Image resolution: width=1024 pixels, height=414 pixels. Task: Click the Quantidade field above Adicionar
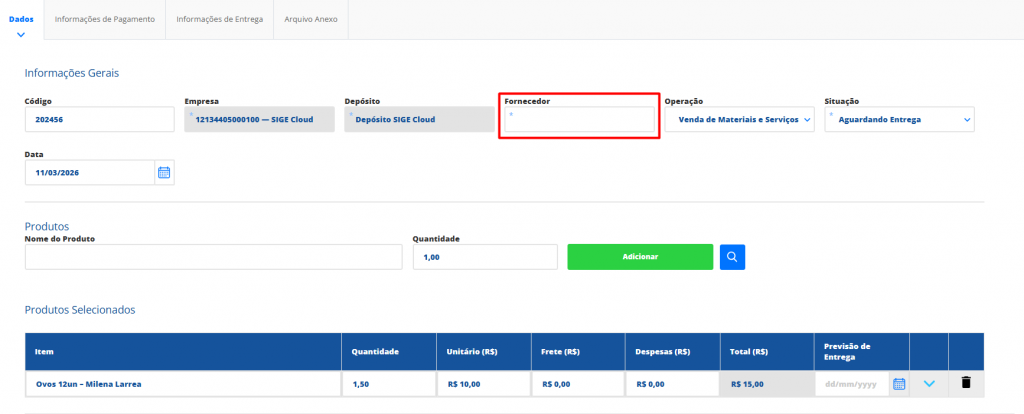(x=485, y=257)
